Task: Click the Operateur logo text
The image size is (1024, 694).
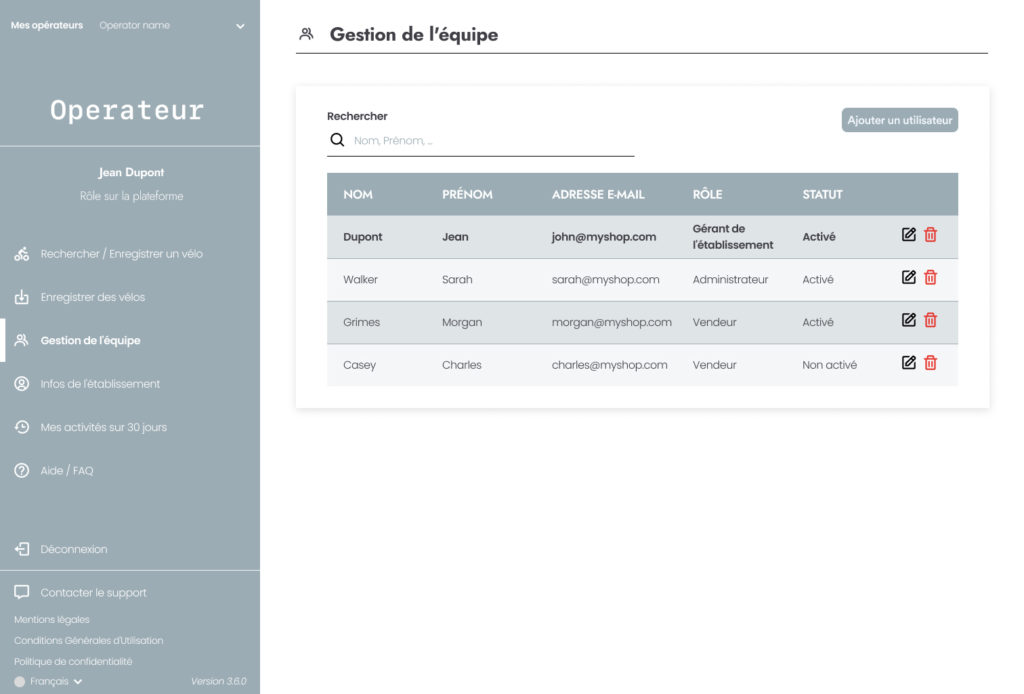Action: click(127, 110)
